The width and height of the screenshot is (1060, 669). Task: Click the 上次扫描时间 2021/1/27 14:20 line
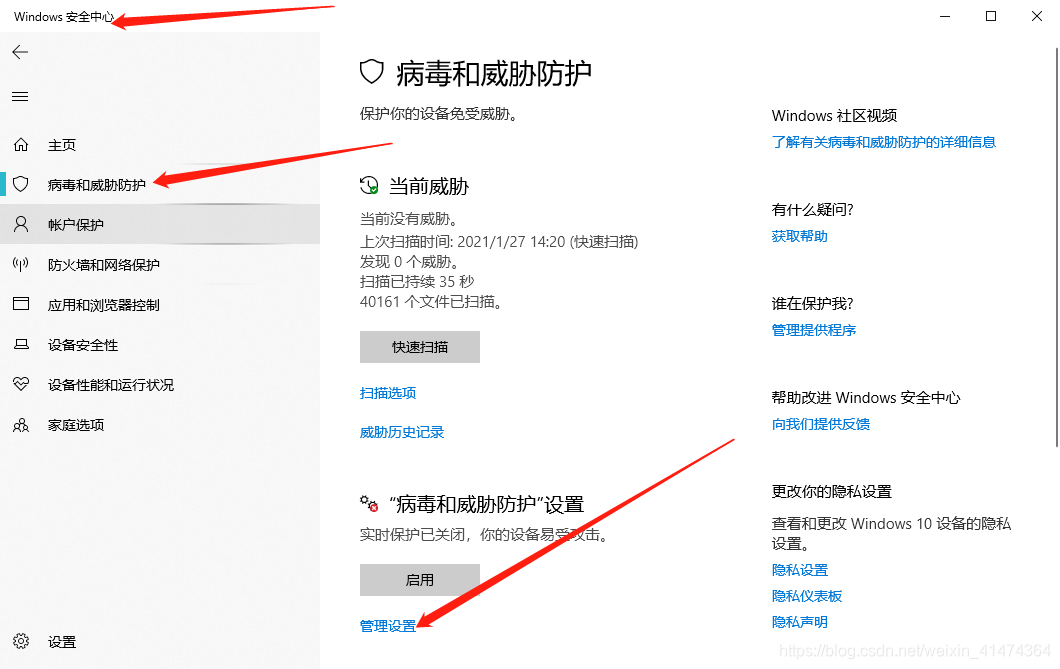pos(499,241)
